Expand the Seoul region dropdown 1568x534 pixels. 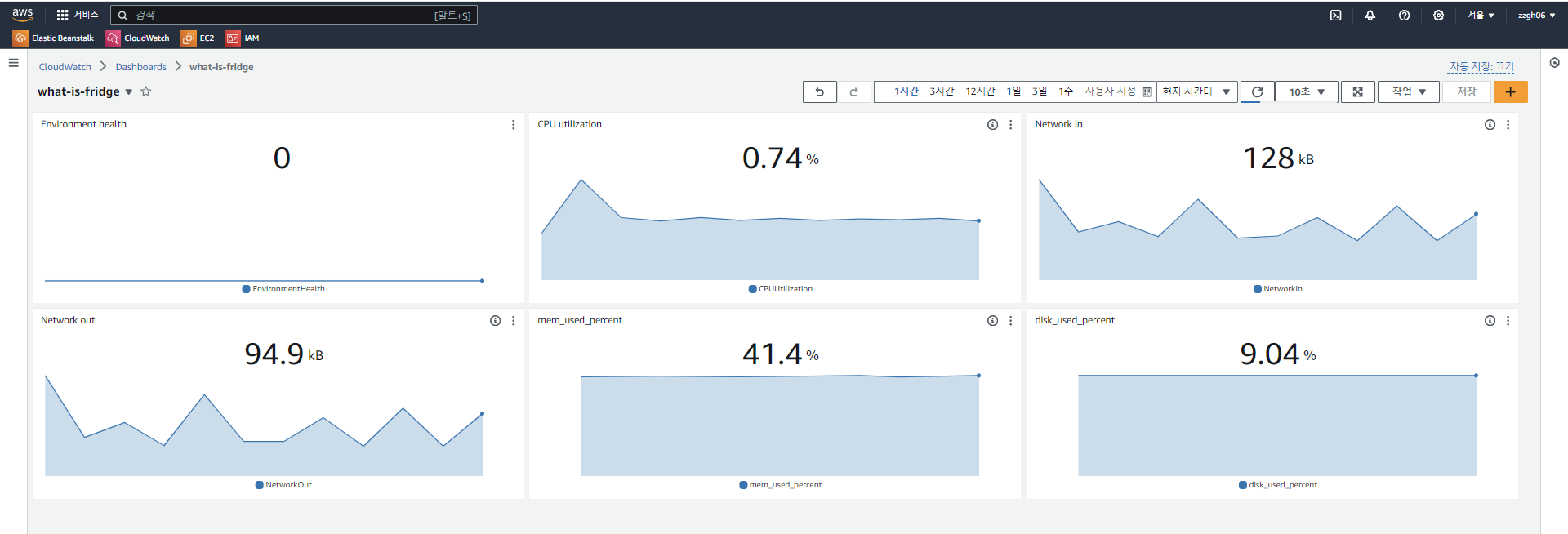click(1481, 15)
